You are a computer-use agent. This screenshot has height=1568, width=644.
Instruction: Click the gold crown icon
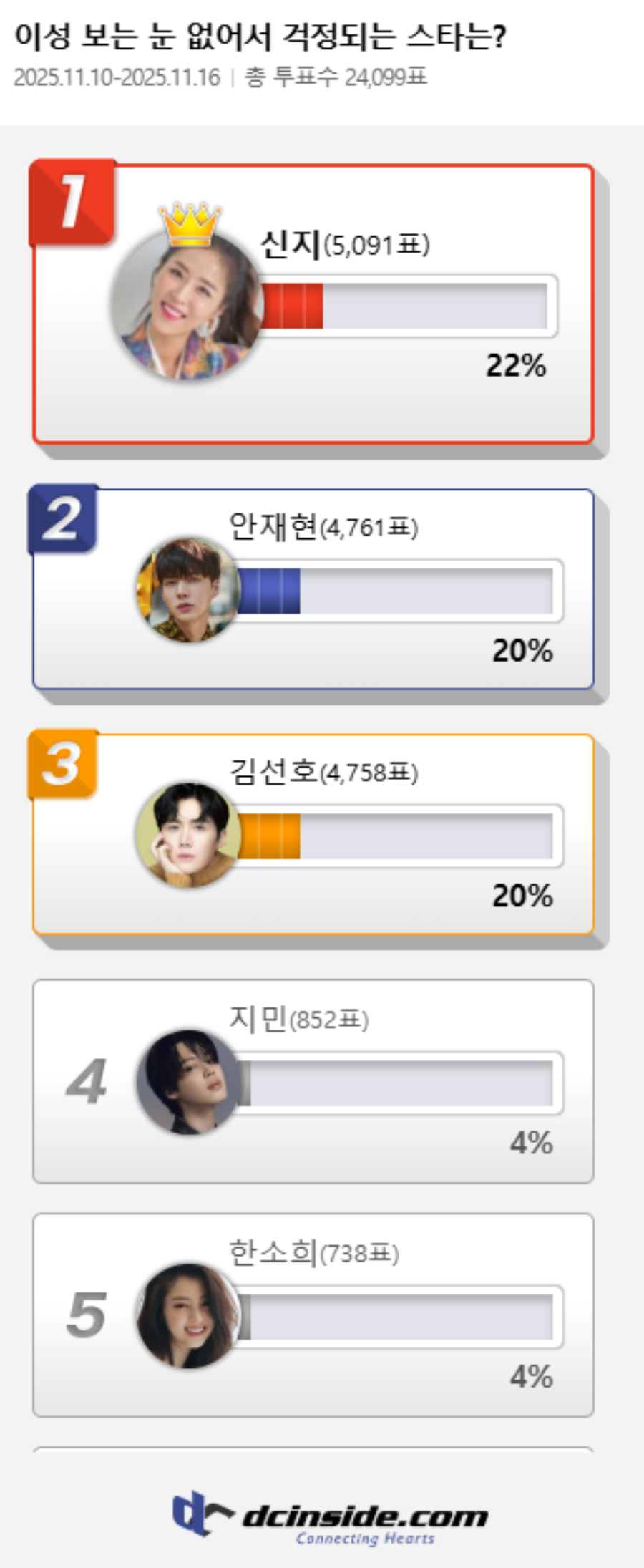tap(190, 223)
